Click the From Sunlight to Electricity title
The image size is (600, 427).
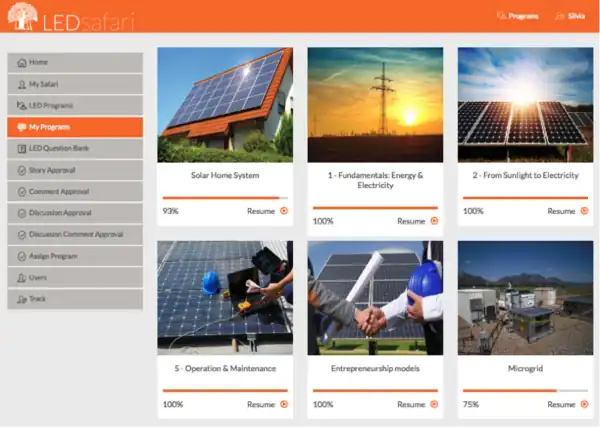tap(525, 175)
